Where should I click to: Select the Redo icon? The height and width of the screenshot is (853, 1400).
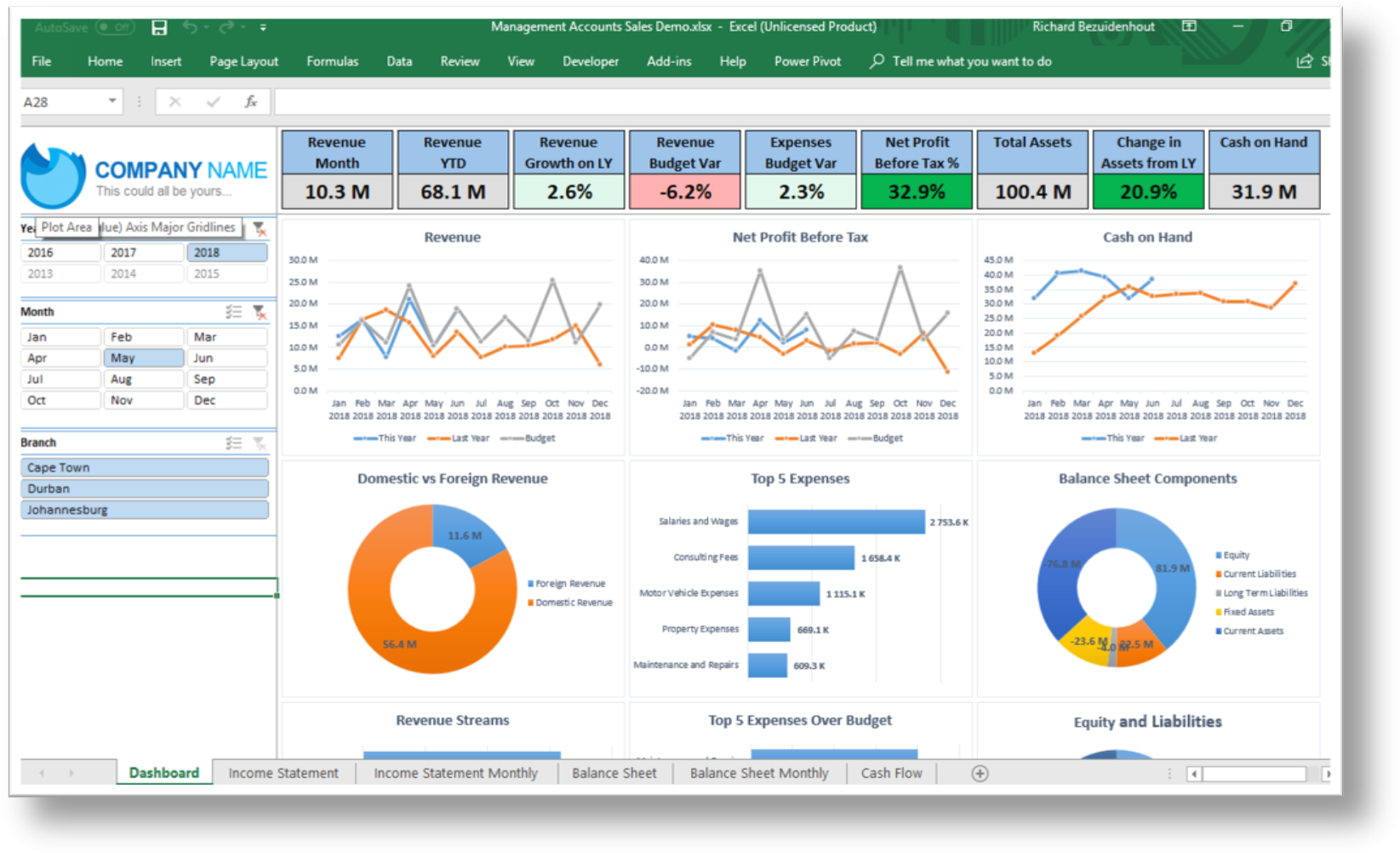pyautogui.click(x=226, y=26)
